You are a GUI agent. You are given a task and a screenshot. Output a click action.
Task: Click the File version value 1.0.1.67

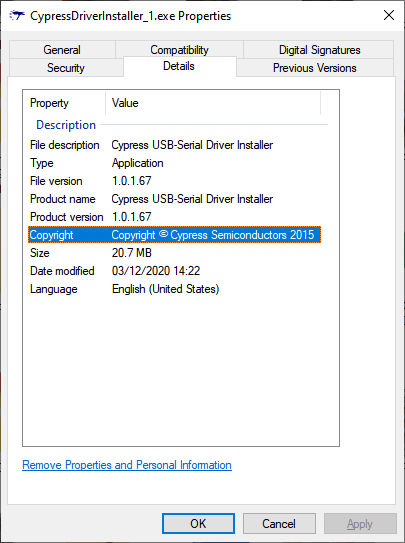coord(132,181)
